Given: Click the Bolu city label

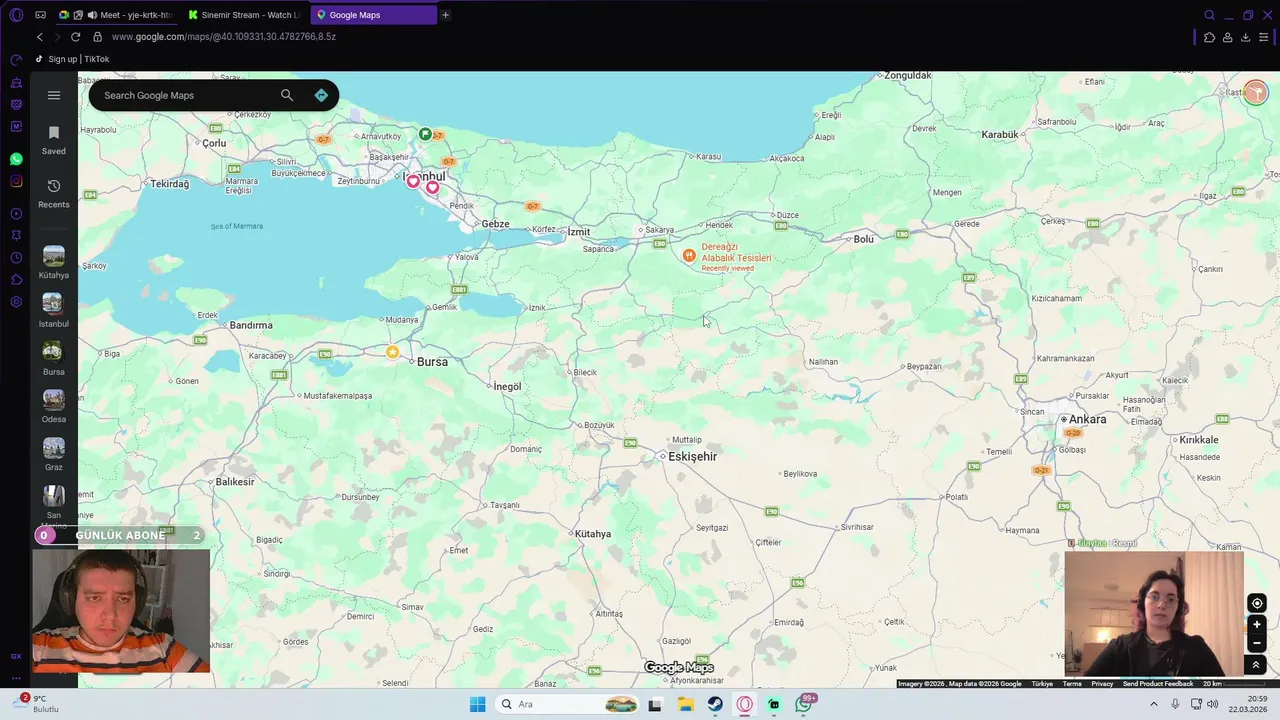Looking at the screenshot, I should coord(864,239).
